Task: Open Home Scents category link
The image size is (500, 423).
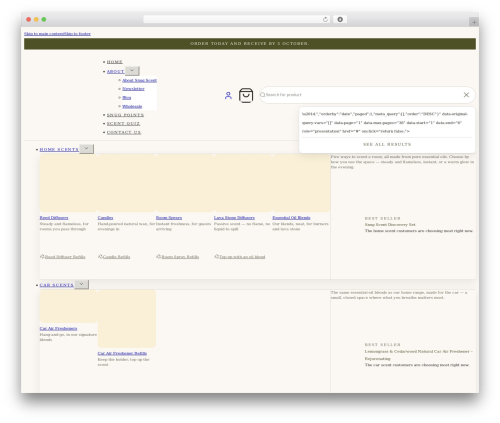Action: [59, 150]
